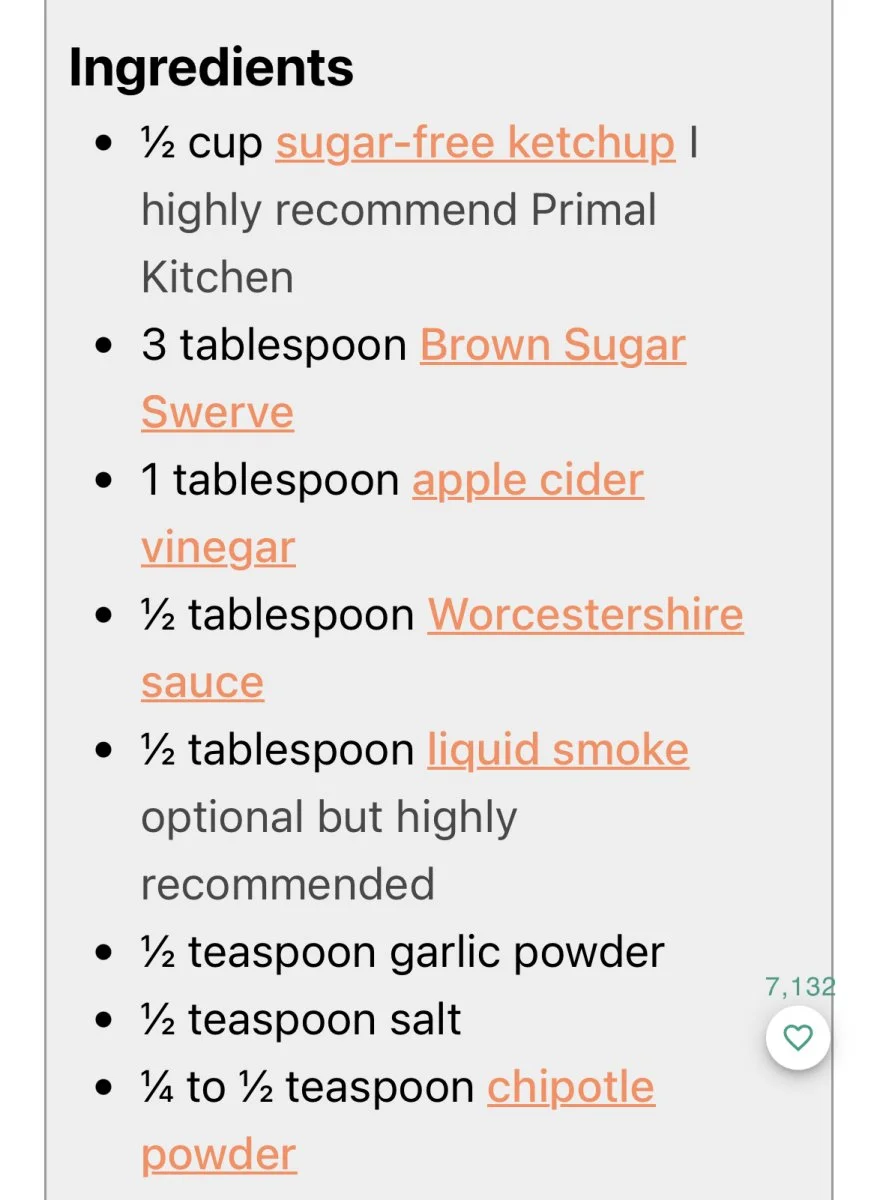Open the apple cider link text

pyautogui.click(x=528, y=481)
